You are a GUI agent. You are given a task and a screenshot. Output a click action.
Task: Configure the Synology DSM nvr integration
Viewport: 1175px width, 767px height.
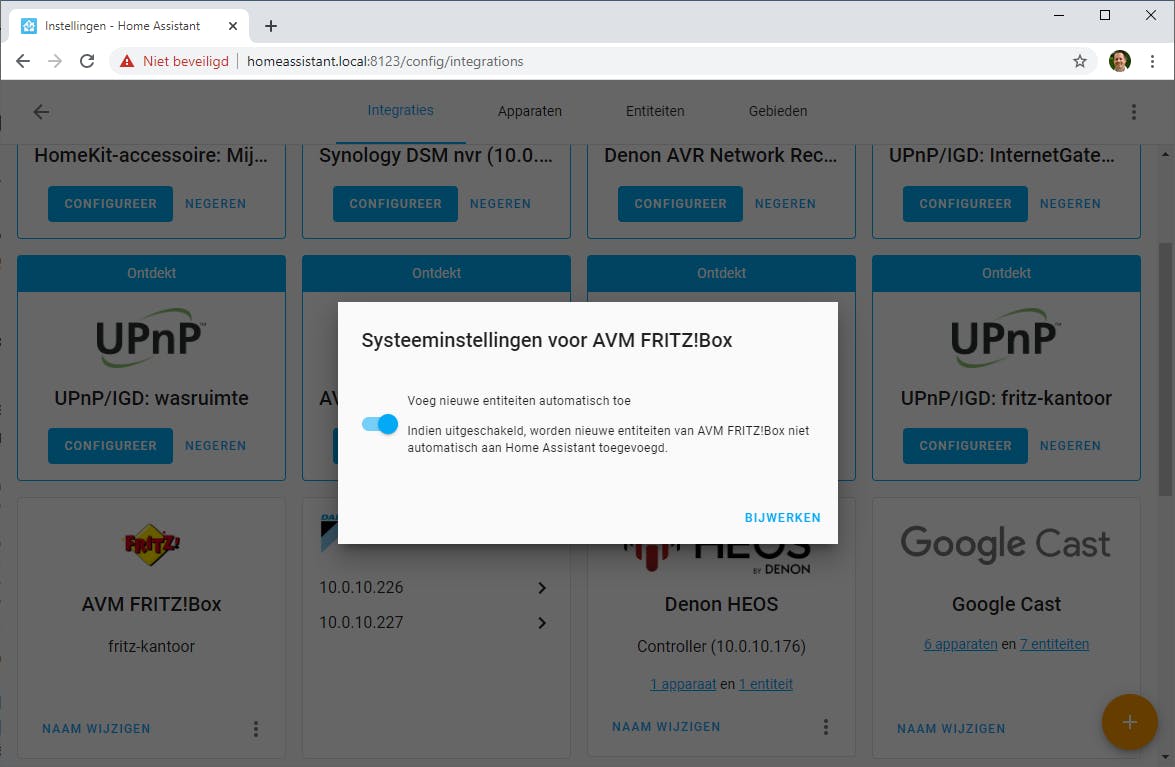click(x=395, y=204)
